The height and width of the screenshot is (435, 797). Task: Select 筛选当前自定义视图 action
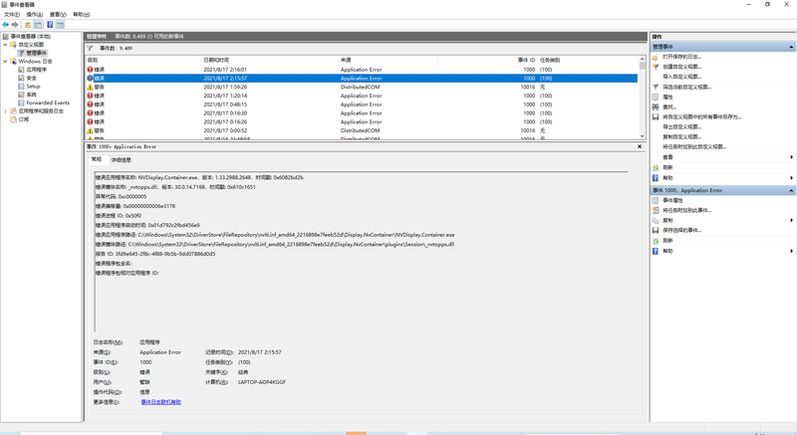click(691, 87)
